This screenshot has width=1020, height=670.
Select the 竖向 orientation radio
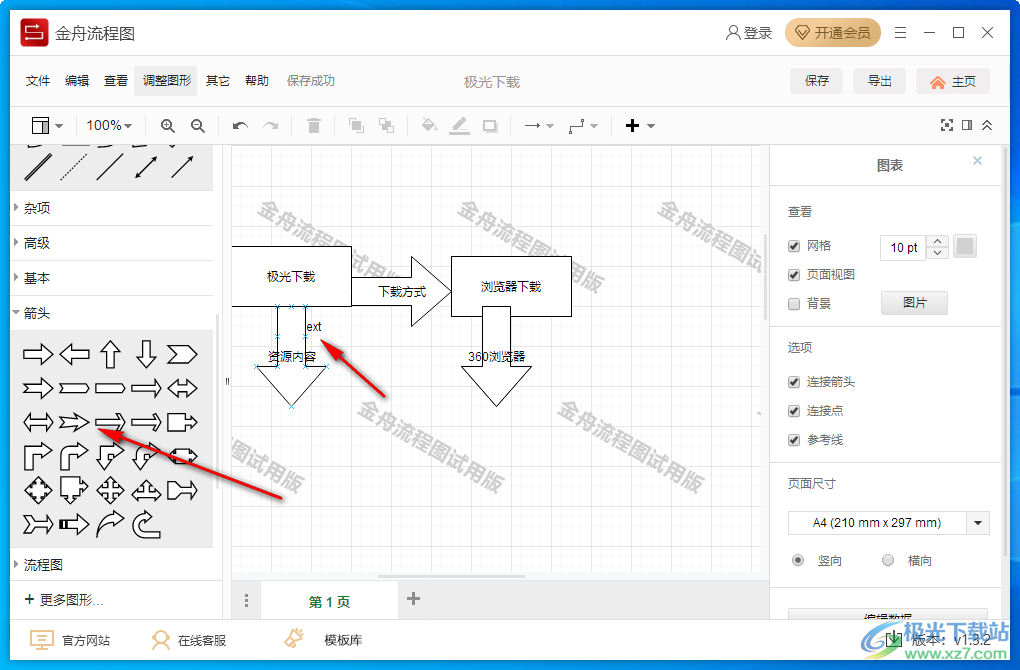(798, 560)
